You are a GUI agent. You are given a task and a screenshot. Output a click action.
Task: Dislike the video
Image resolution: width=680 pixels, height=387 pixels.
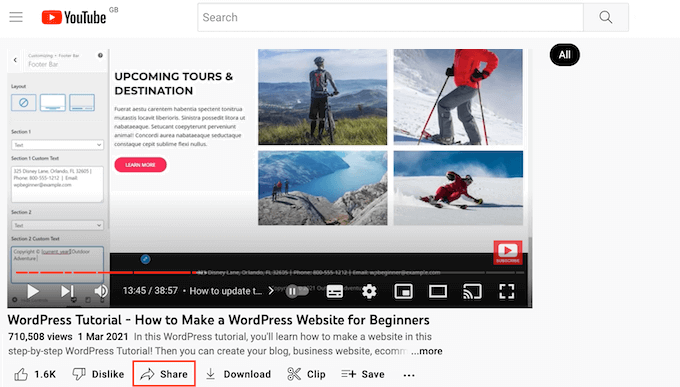pyautogui.click(x=98, y=374)
